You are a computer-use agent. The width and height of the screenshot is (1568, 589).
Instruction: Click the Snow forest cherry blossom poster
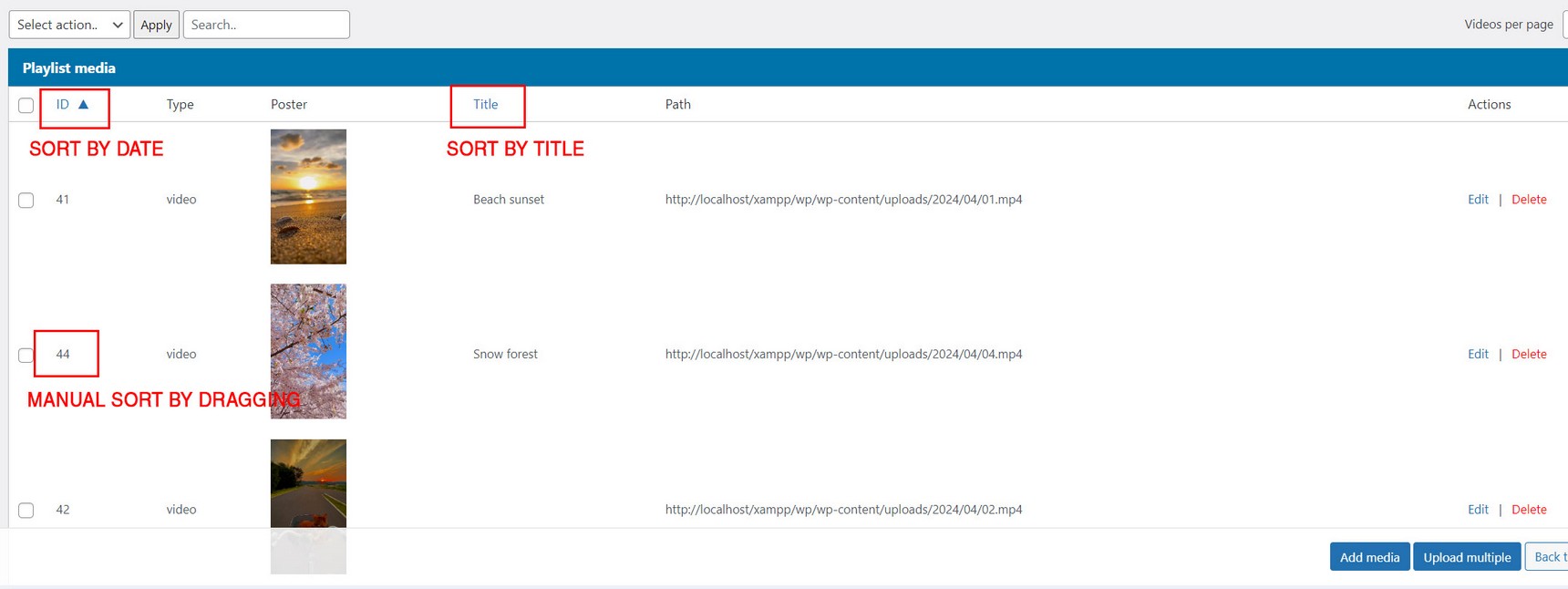click(x=308, y=351)
